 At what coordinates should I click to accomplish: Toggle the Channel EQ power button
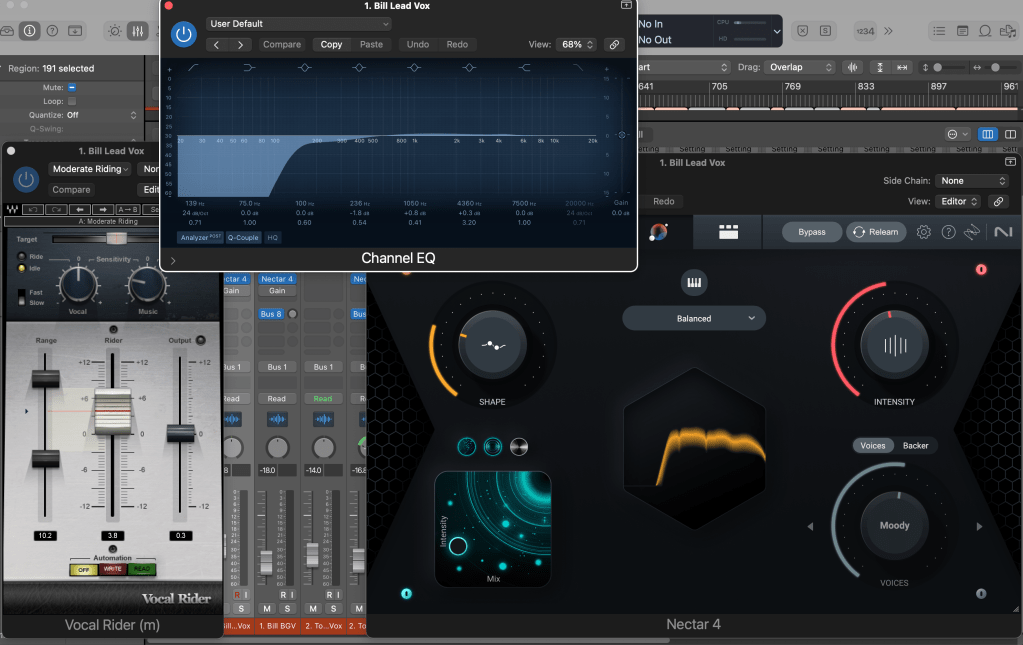coord(183,33)
